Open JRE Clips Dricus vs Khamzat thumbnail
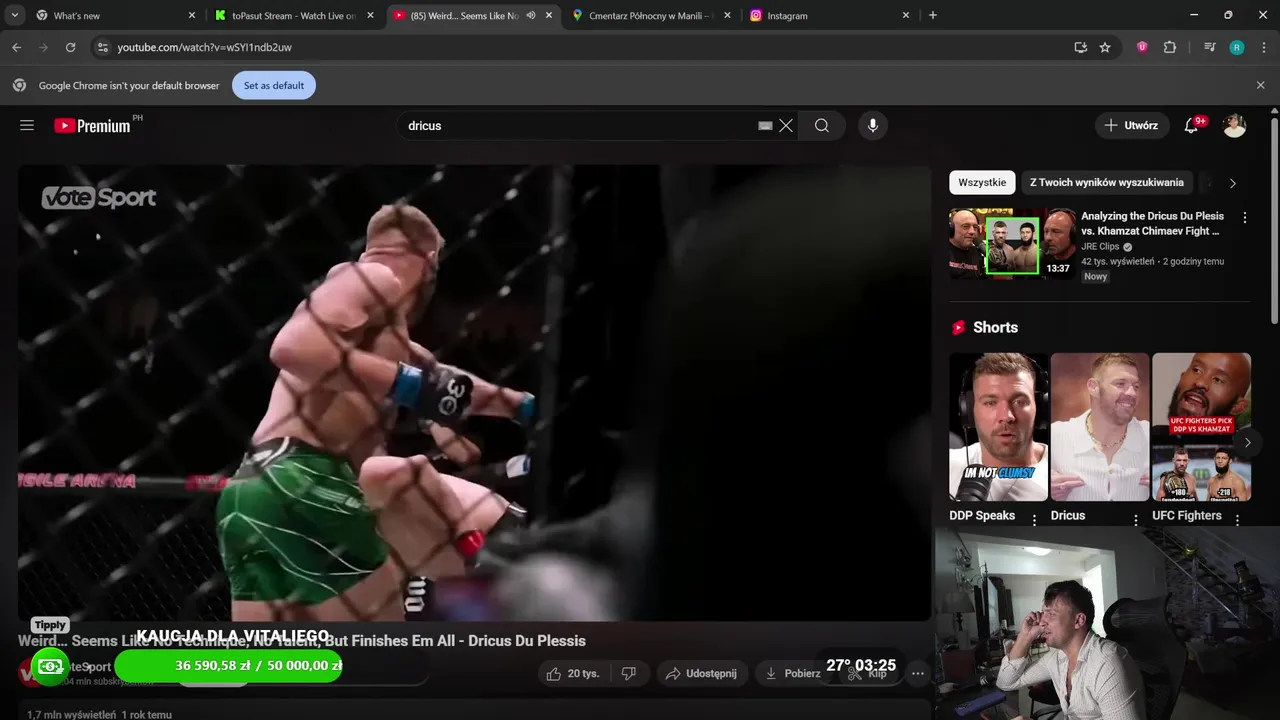 pos(1011,243)
